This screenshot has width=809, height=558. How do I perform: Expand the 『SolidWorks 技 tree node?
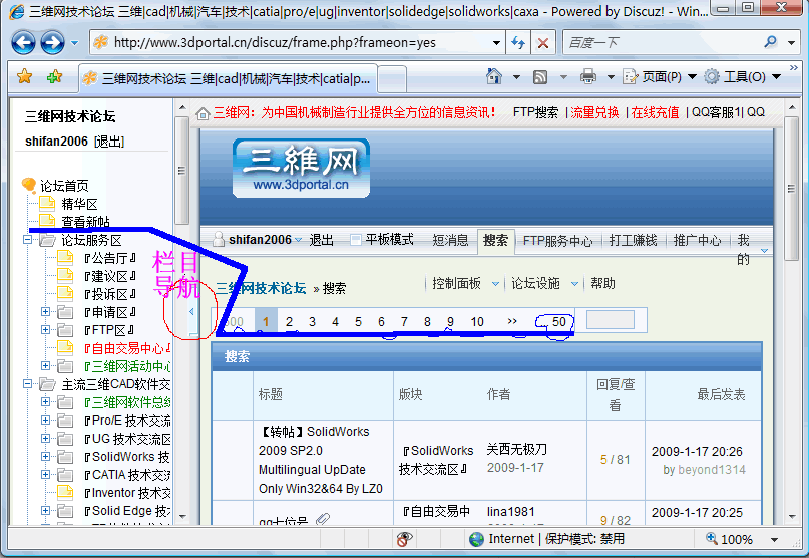[45, 456]
